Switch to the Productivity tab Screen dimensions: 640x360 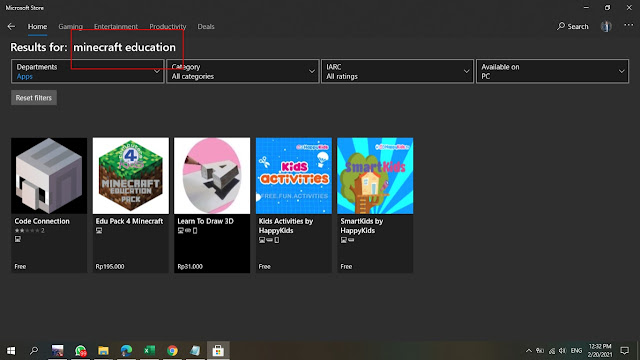tap(168, 27)
